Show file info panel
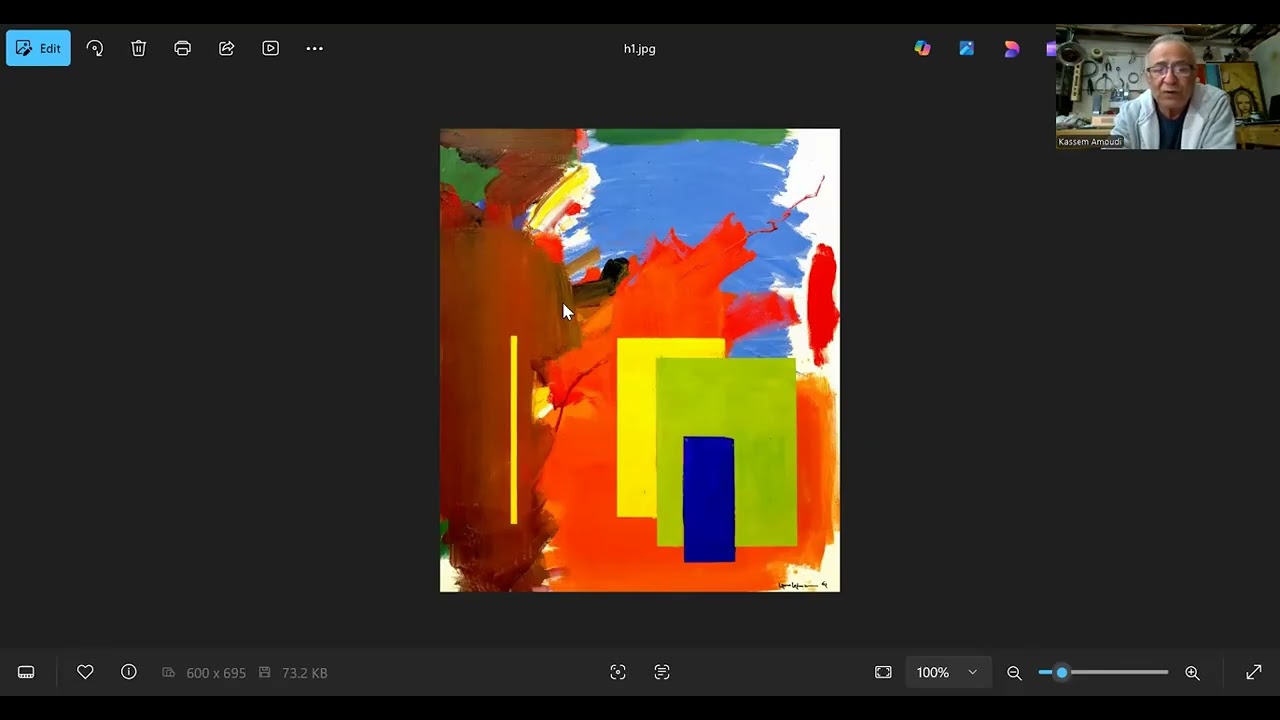Viewport: 1280px width, 720px height. pyautogui.click(x=129, y=673)
